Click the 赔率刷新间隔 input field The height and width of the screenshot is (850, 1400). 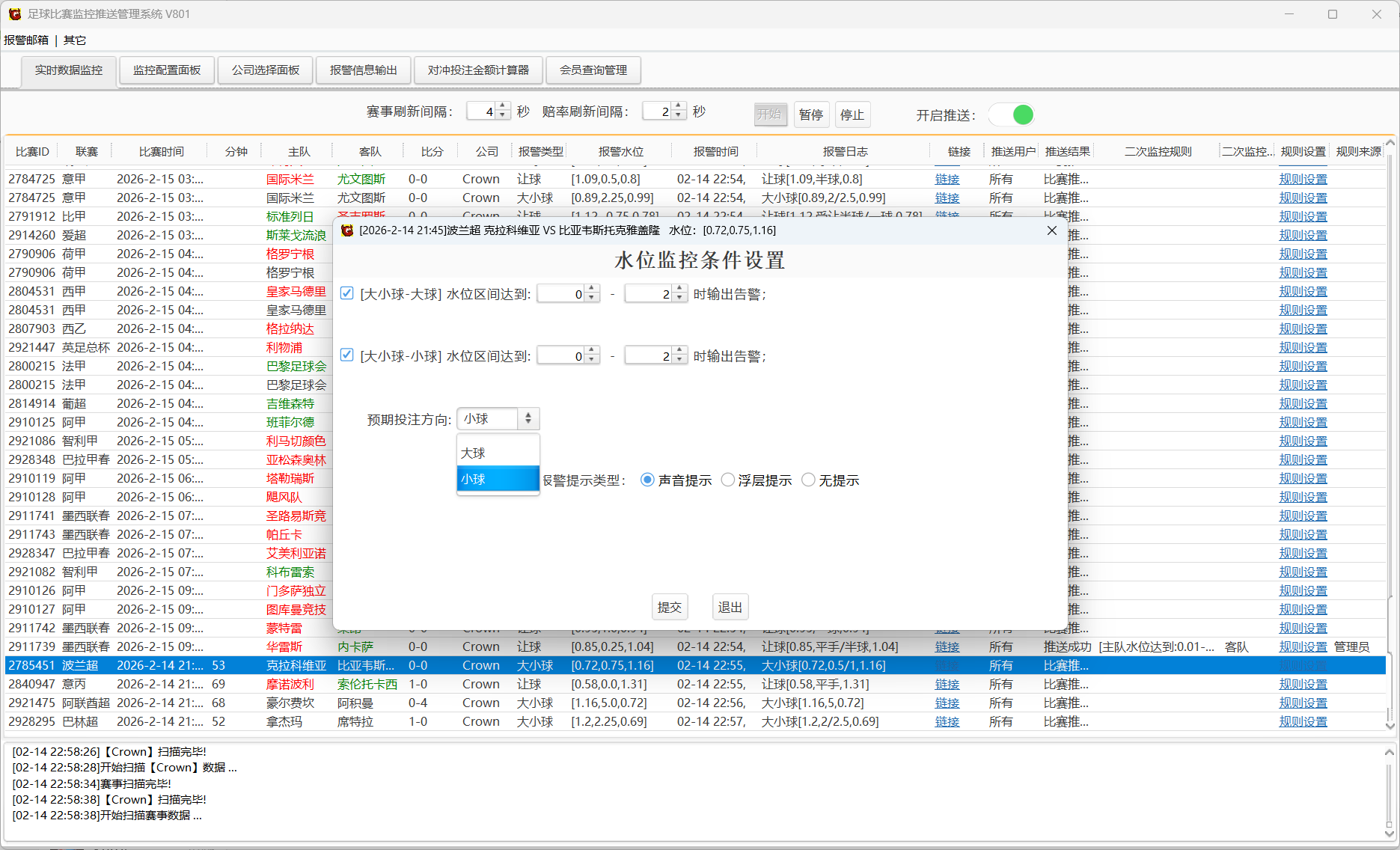[658, 111]
